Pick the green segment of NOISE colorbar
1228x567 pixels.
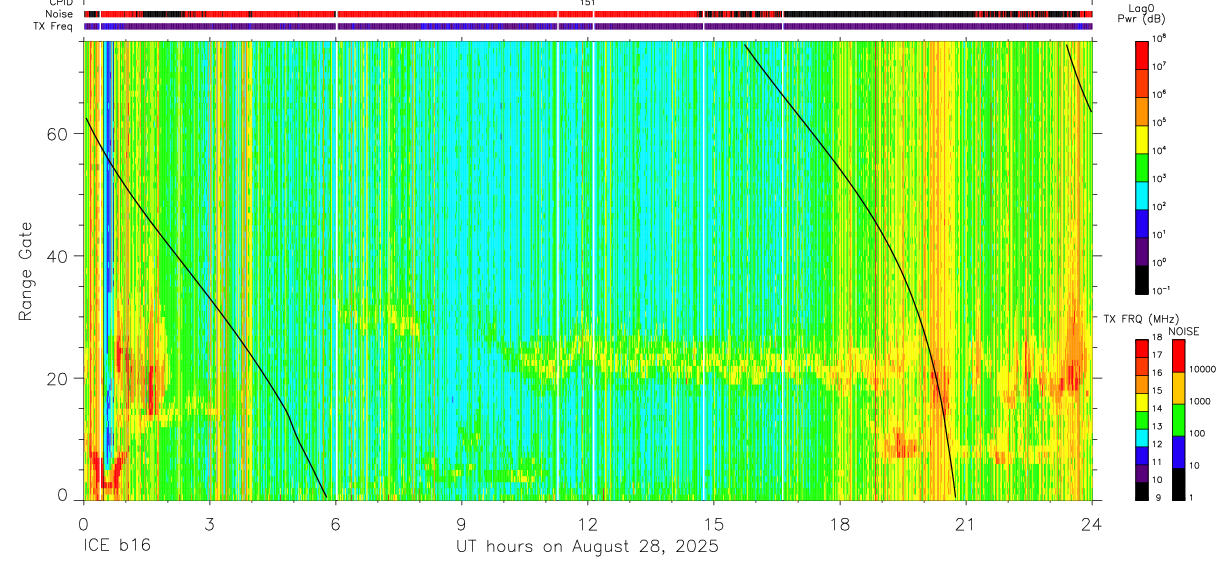pos(1179,420)
